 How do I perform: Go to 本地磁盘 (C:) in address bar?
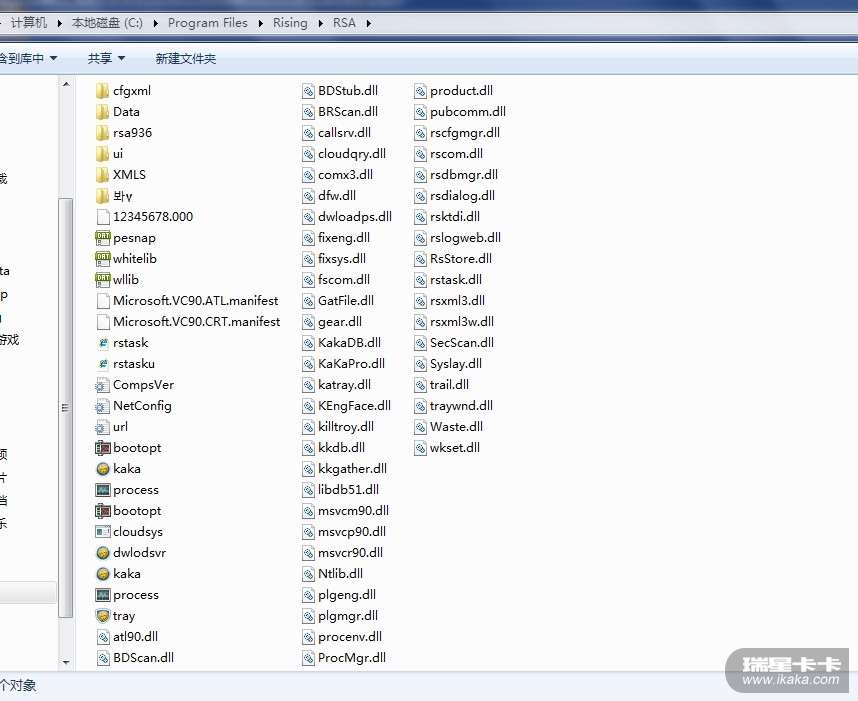point(107,23)
